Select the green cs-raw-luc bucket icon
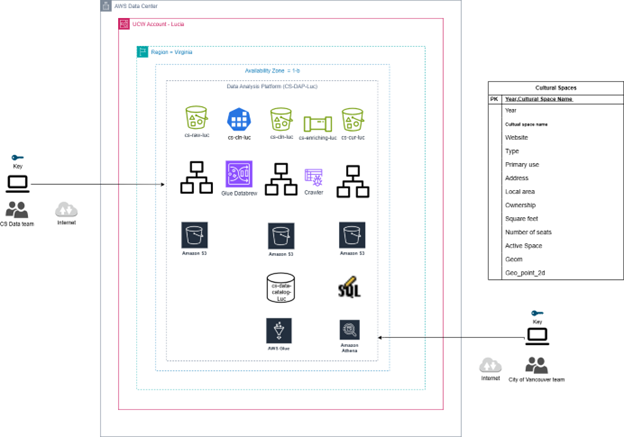This screenshot has width=624, height=437. (196, 117)
